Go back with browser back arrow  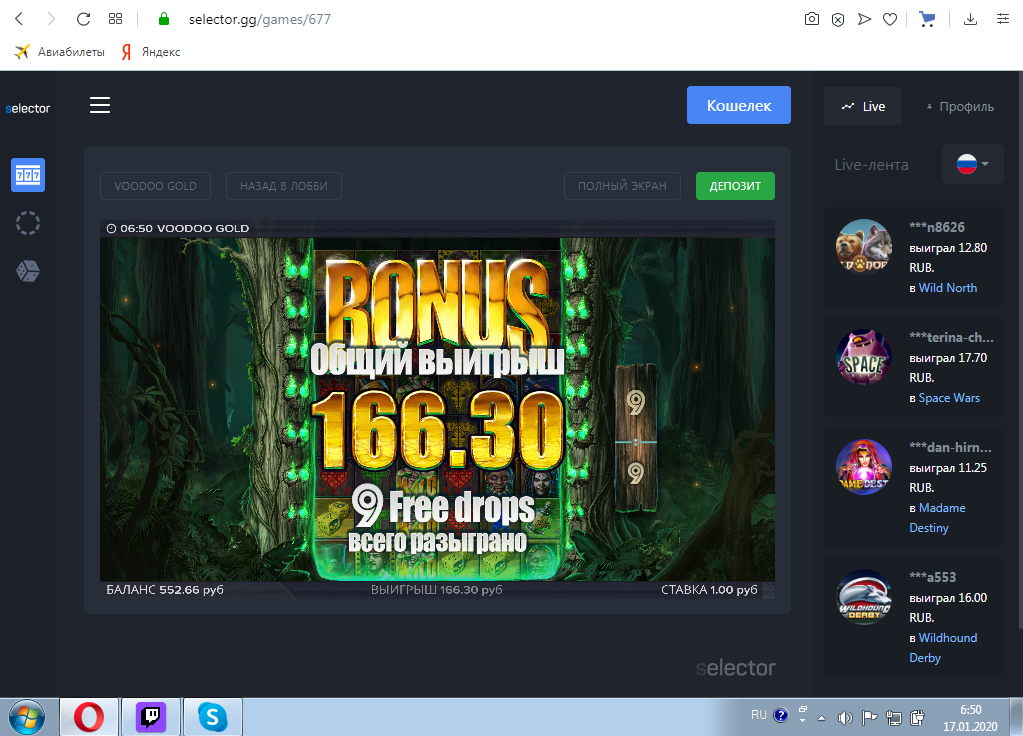19,19
